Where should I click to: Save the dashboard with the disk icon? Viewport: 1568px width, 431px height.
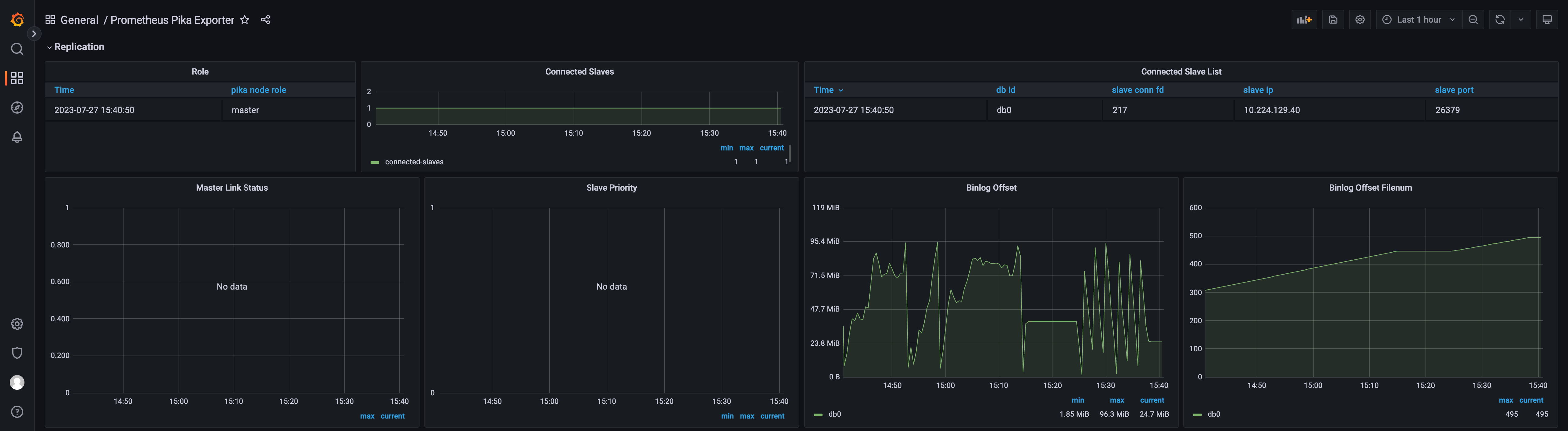tap(1333, 20)
